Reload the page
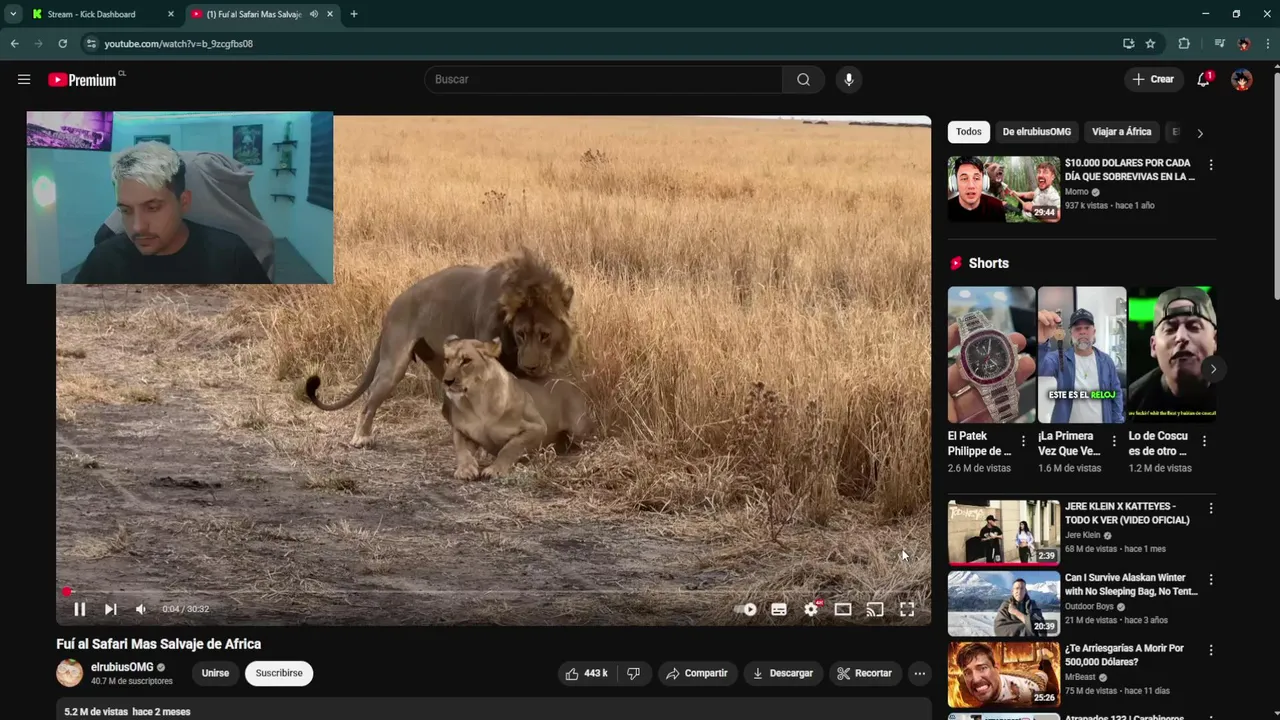The height and width of the screenshot is (720, 1280). click(62, 43)
